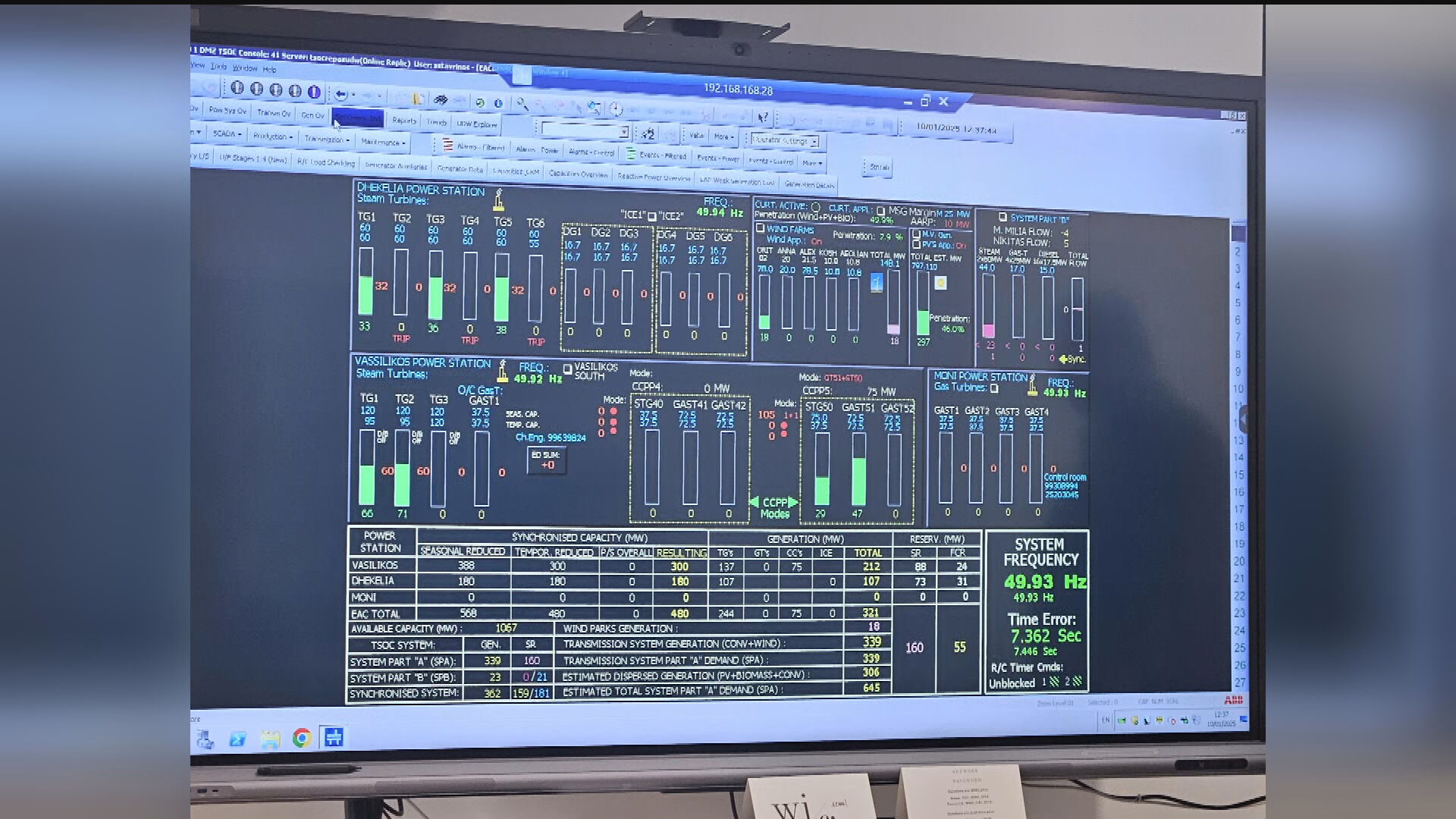This screenshot has height=819, width=1456.
Task: Click the clock icon in toolbar
Action: click(616, 109)
